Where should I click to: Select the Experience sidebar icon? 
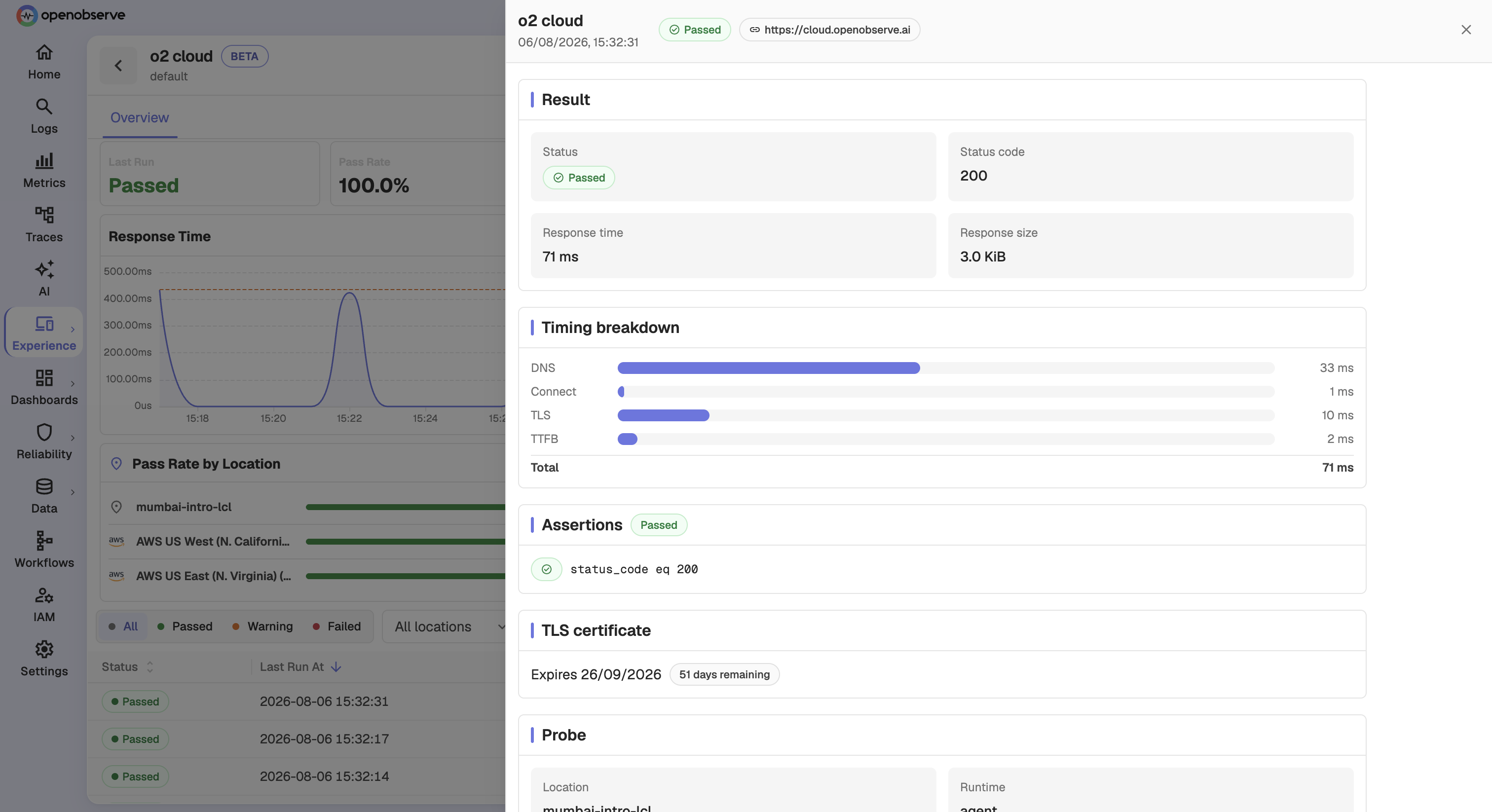click(44, 324)
